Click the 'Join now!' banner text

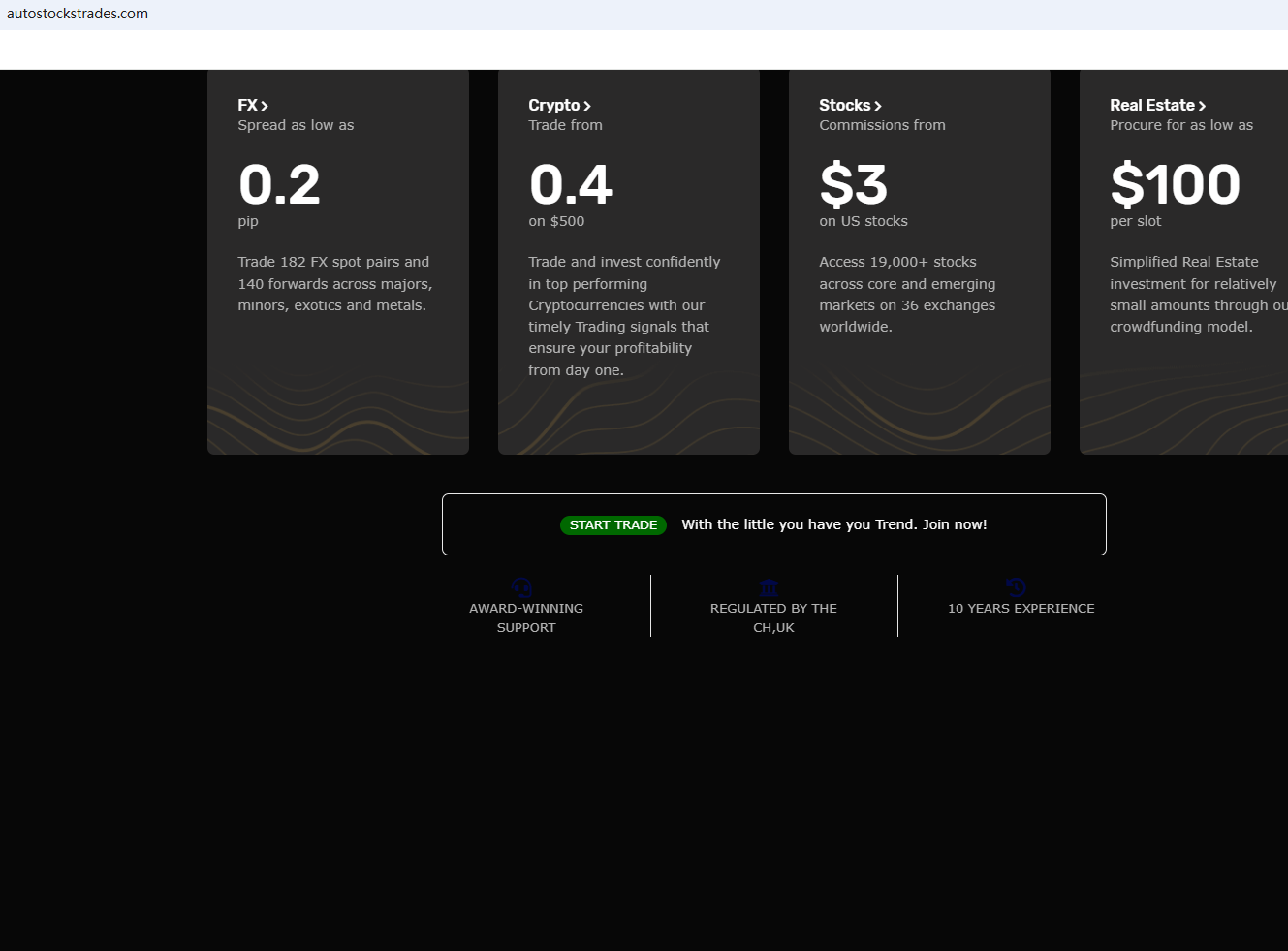point(833,524)
